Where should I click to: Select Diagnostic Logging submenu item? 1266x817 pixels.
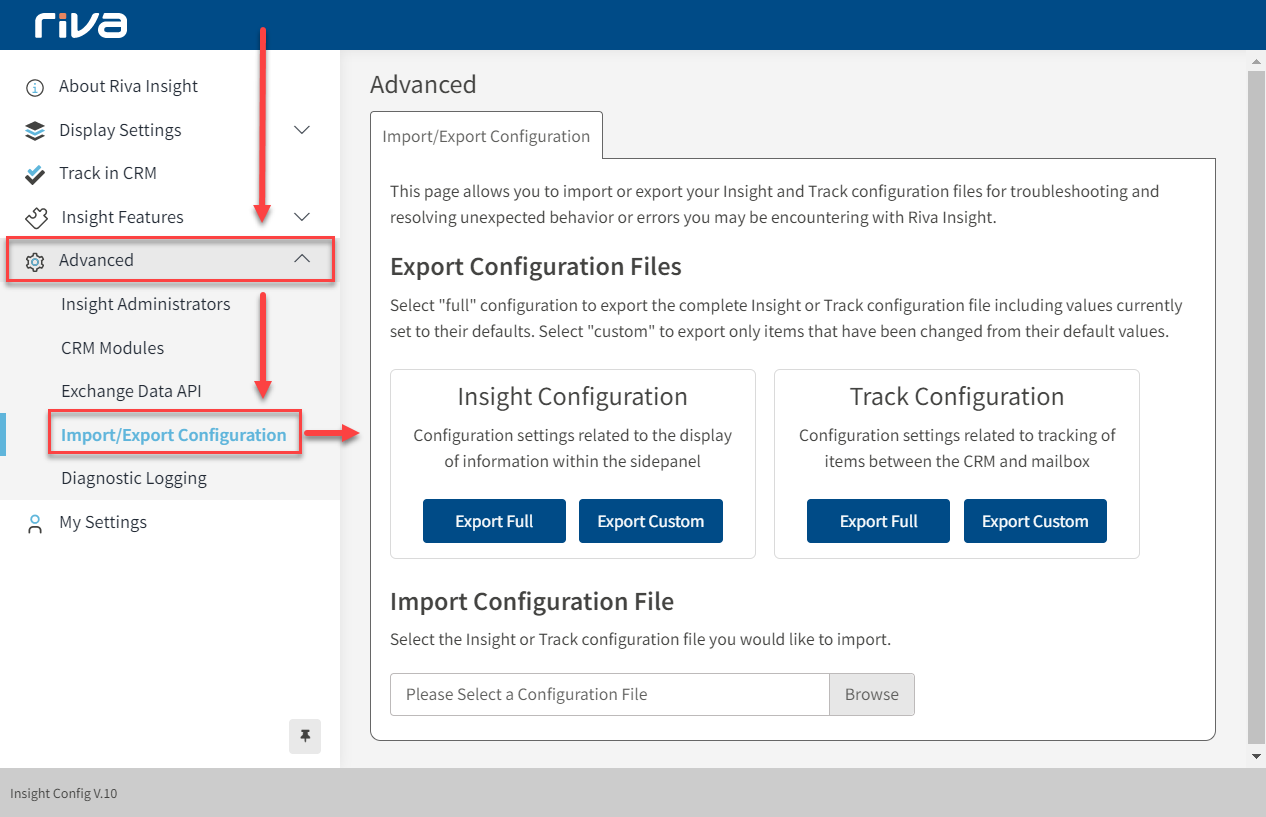pyautogui.click(x=134, y=478)
